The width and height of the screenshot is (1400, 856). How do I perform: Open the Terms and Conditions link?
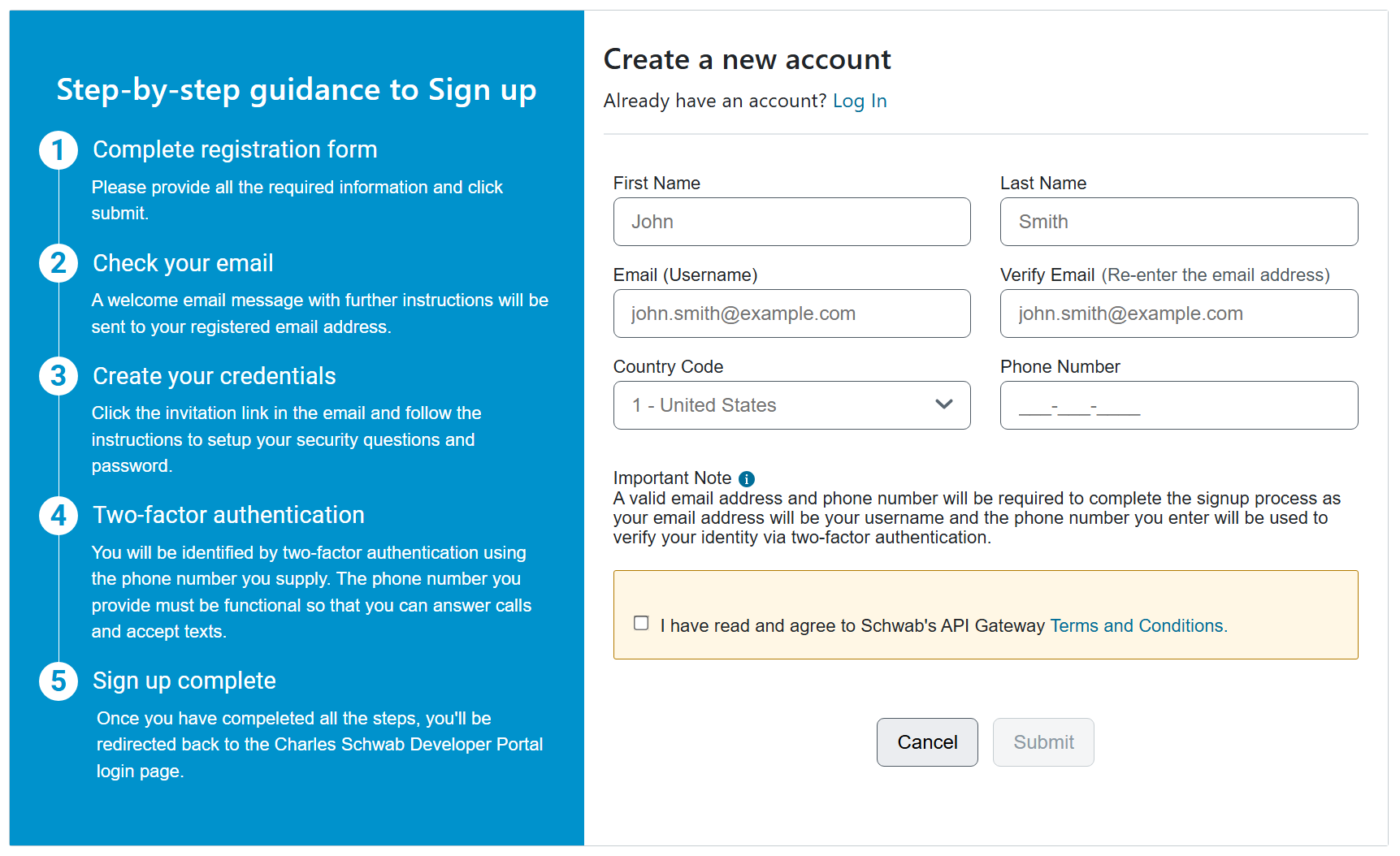point(1138,625)
